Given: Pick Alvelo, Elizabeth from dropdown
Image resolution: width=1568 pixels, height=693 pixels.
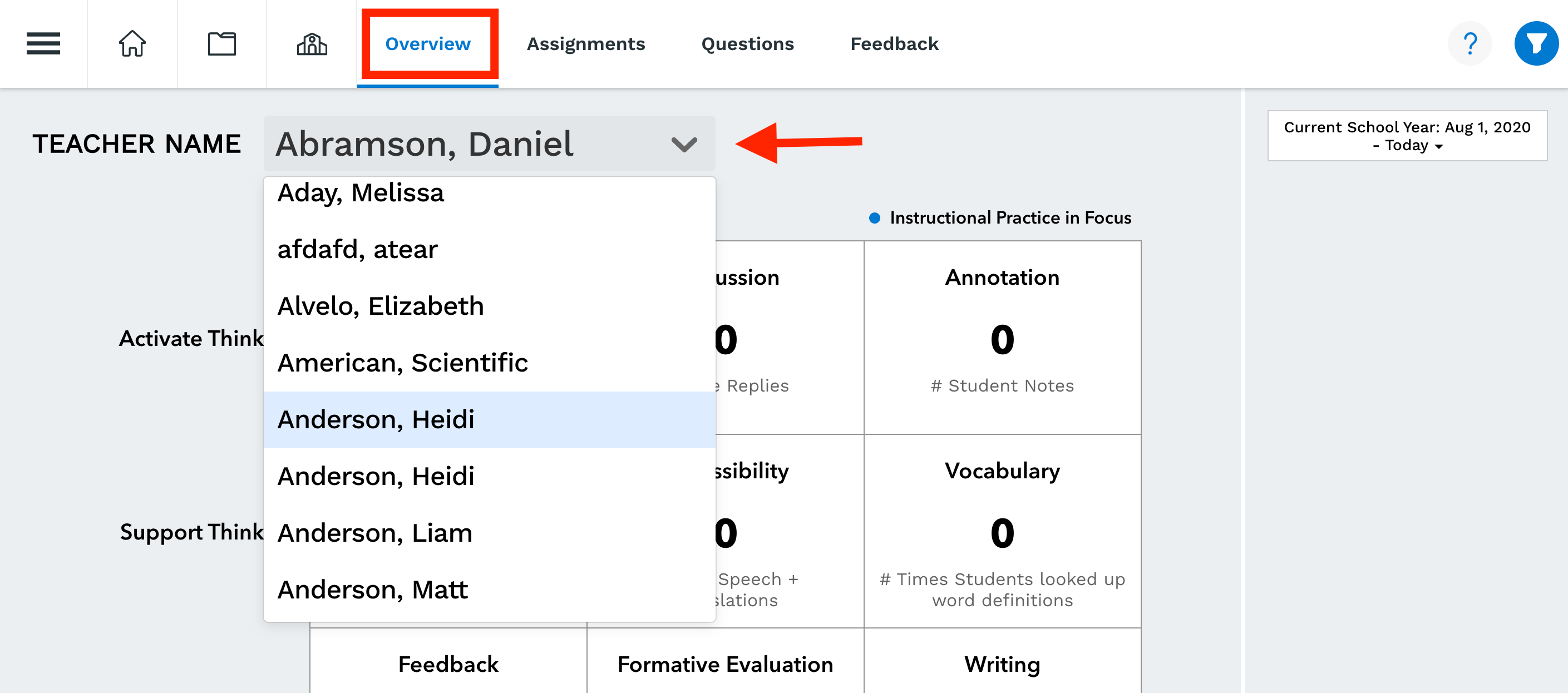Looking at the screenshot, I should tap(490, 306).
